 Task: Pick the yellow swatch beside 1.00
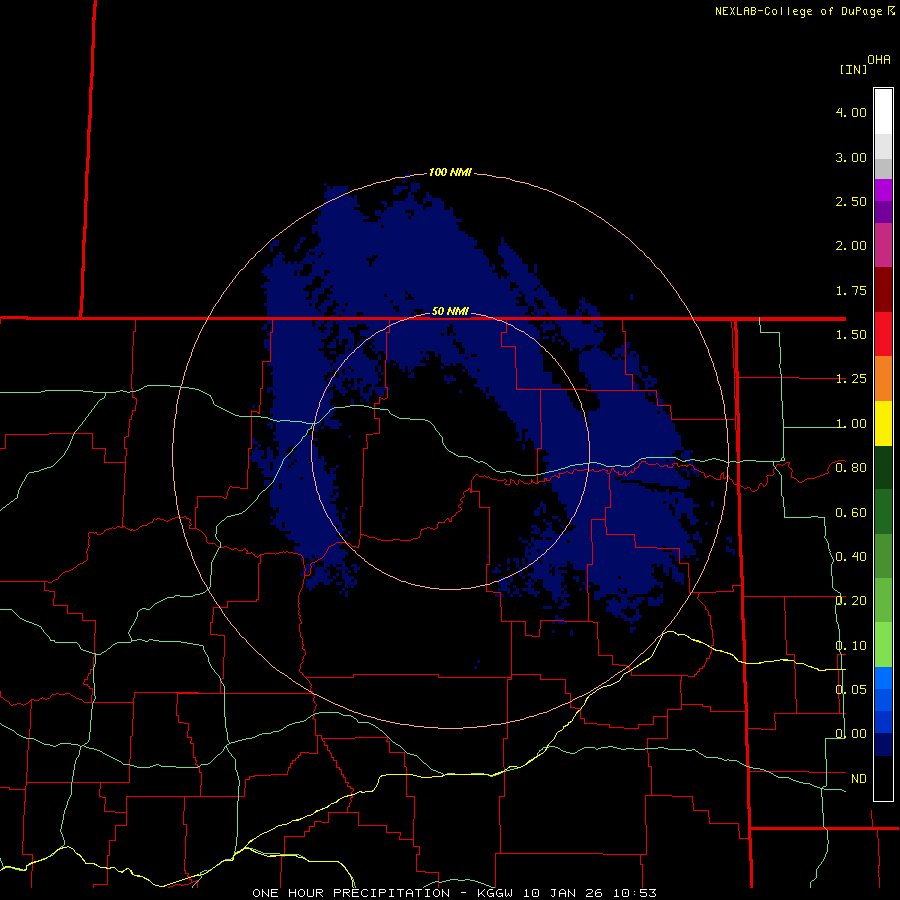point(883,424)
